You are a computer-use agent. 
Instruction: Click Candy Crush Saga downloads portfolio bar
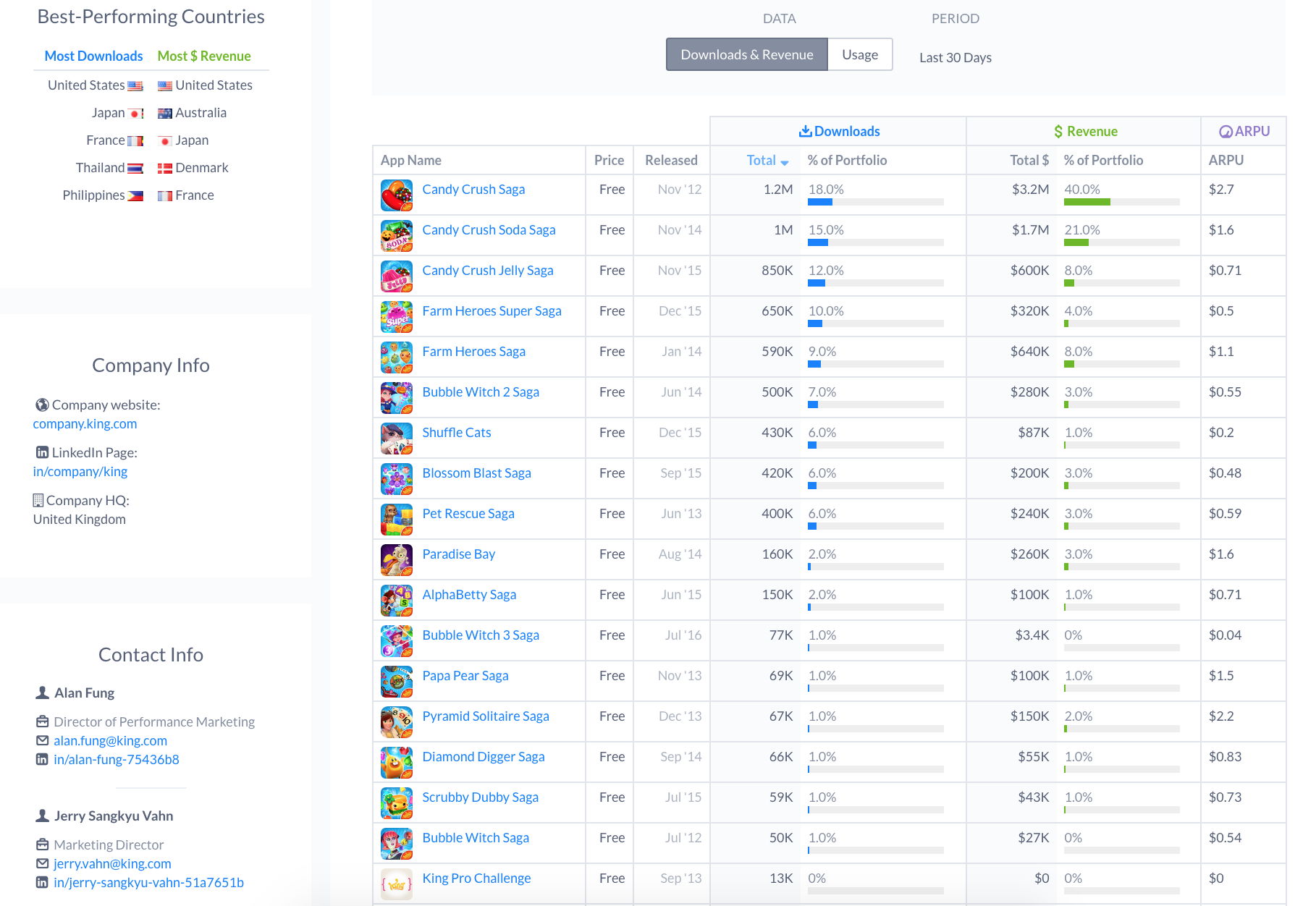pos(876,202)
